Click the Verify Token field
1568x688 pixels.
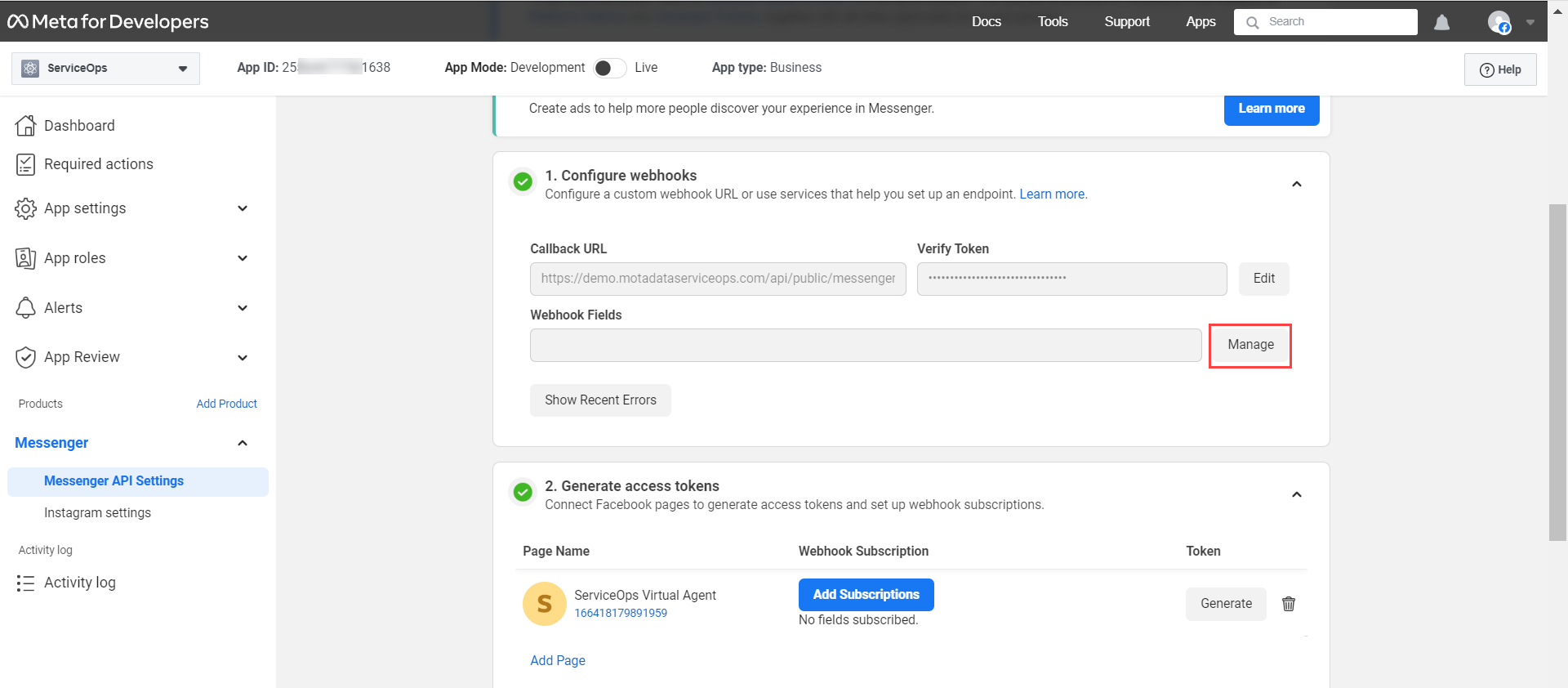point(1071,279)
